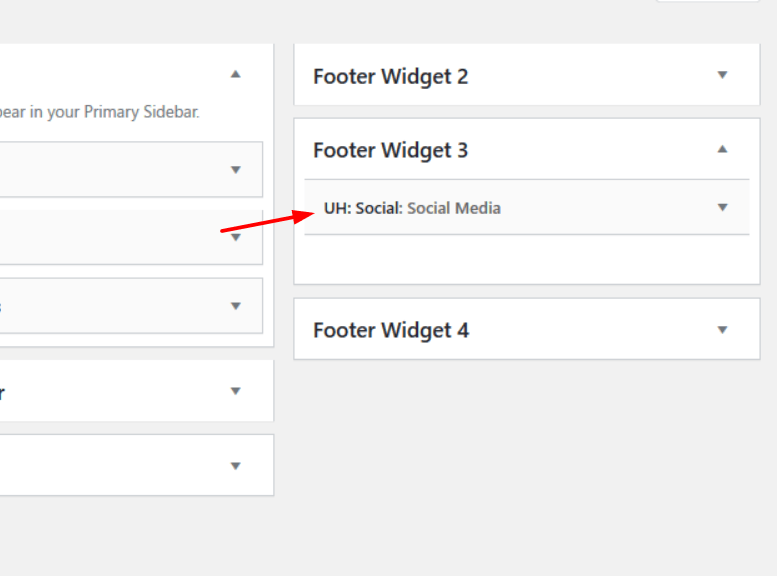Expand the topmost widget in Primary Sidebar
The width and height of the screenshot is (777, 576).
pyautogui.click(x=235, y=170)
